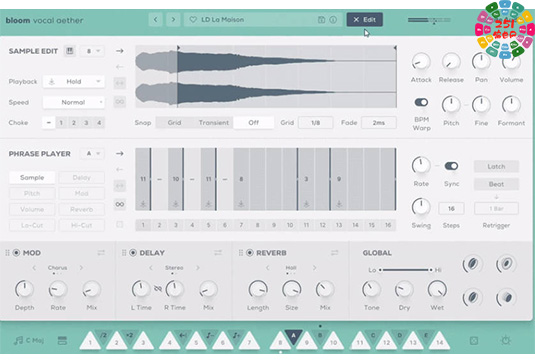This screenshot has width=535, height=363.
Task: Toggle the REVERB effect power button
Action: coord(250,253)
